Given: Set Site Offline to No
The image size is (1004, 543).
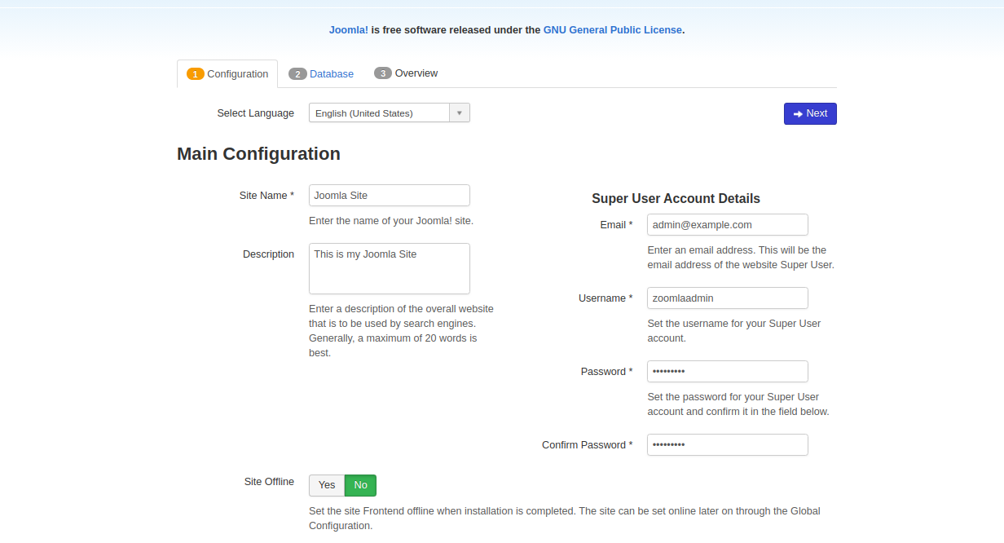Looking at the screenshot, I should (x=360, y=485).
